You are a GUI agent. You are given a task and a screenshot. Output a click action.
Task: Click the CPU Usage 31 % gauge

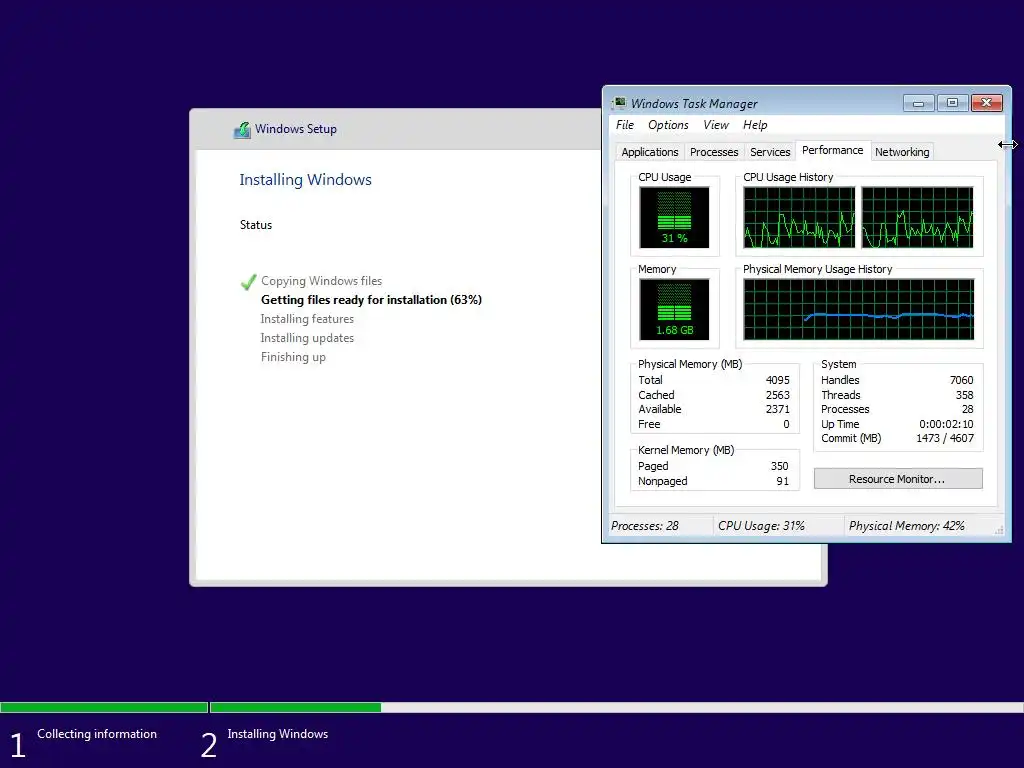click(x=674, y=217)
